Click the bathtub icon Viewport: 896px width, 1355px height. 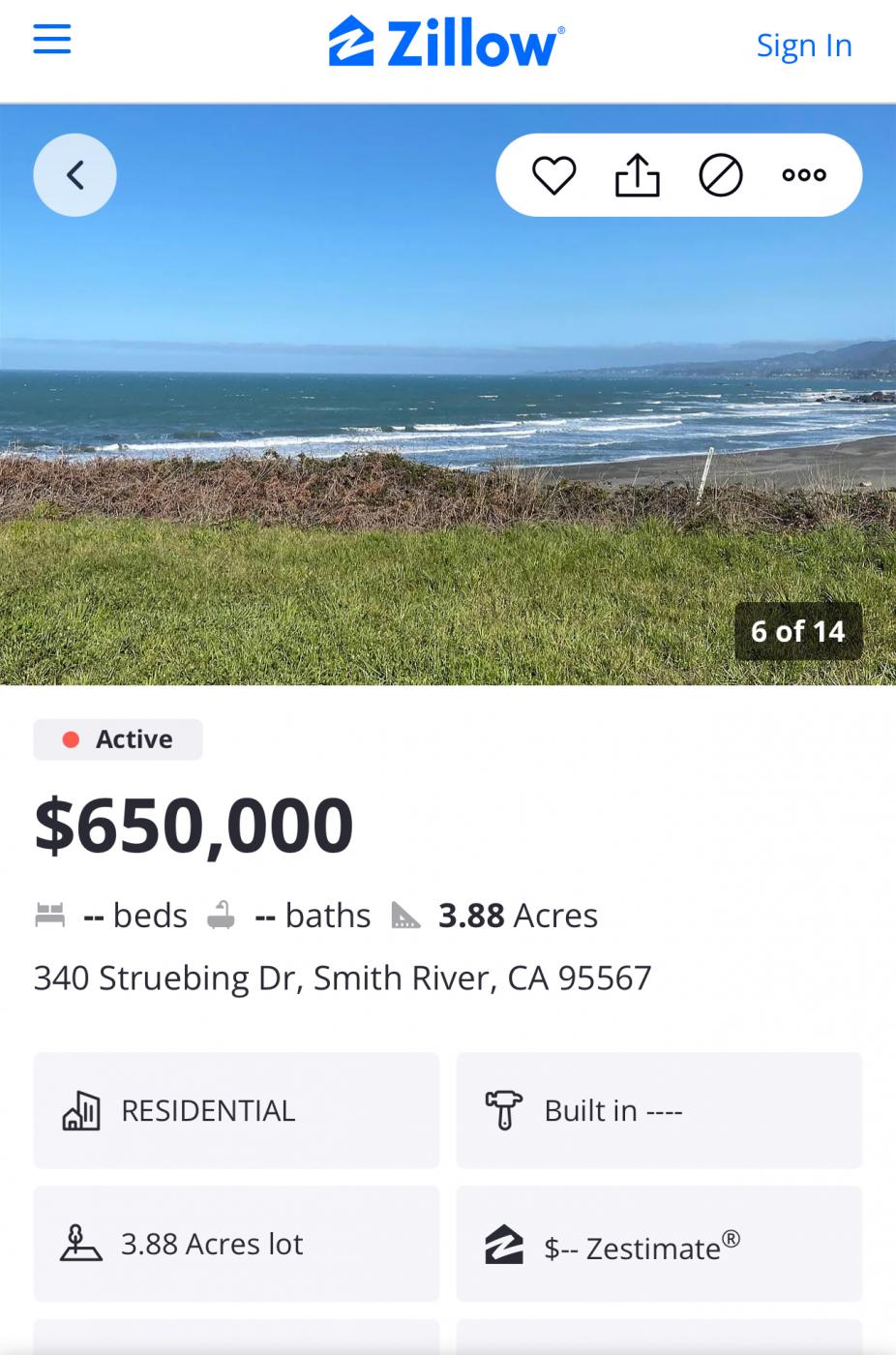[222, 915]
